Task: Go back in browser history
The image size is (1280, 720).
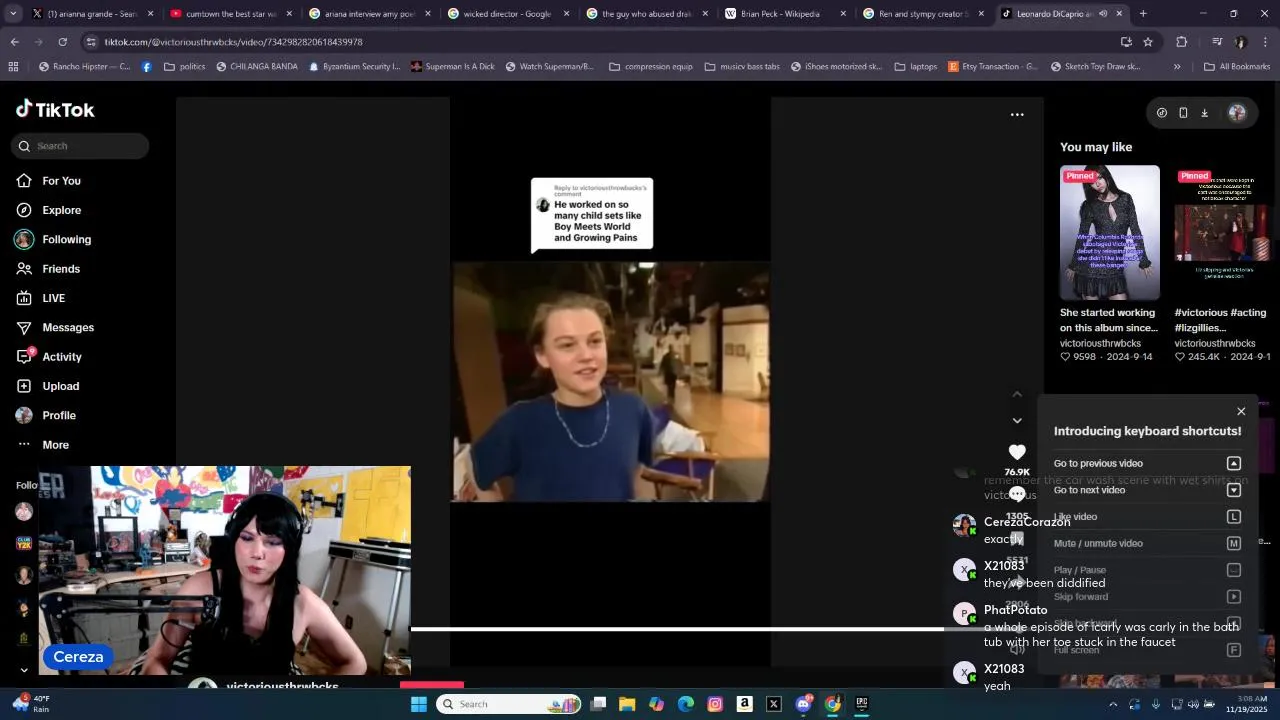Action: click(14, 42)
